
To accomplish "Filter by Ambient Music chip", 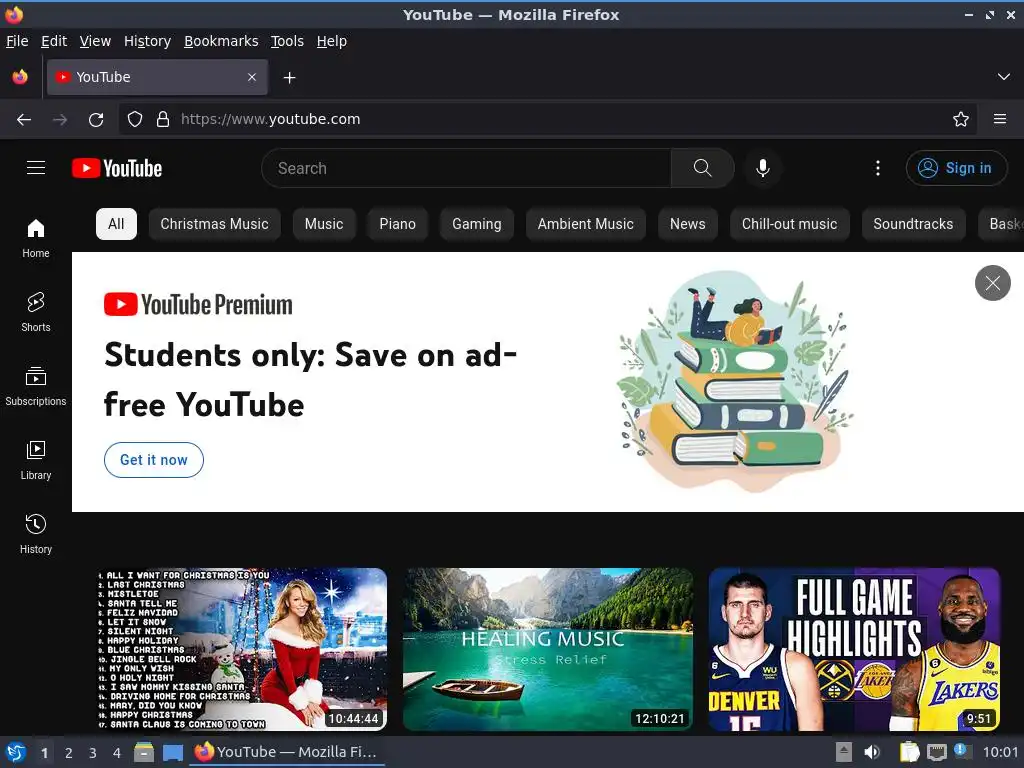I will pyautogui.click(x=585, y=224).
